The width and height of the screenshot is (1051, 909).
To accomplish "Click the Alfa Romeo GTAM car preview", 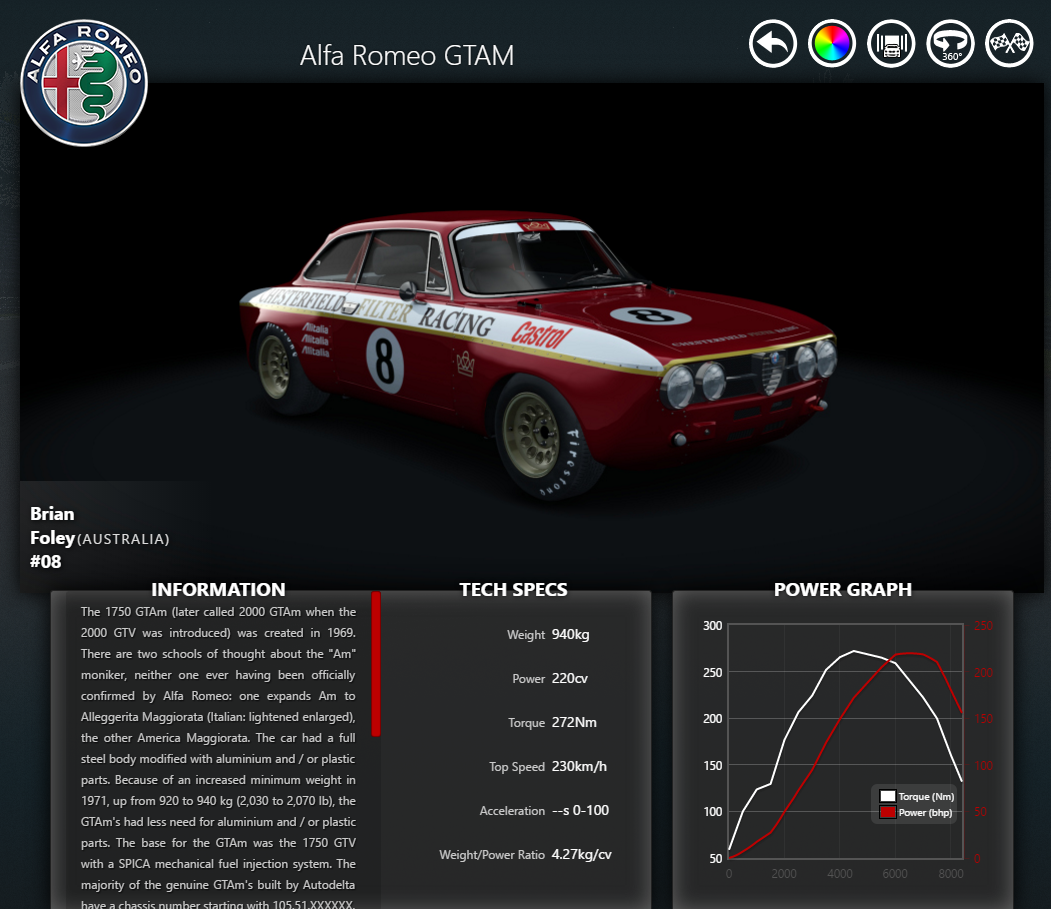I will (540, 355).
